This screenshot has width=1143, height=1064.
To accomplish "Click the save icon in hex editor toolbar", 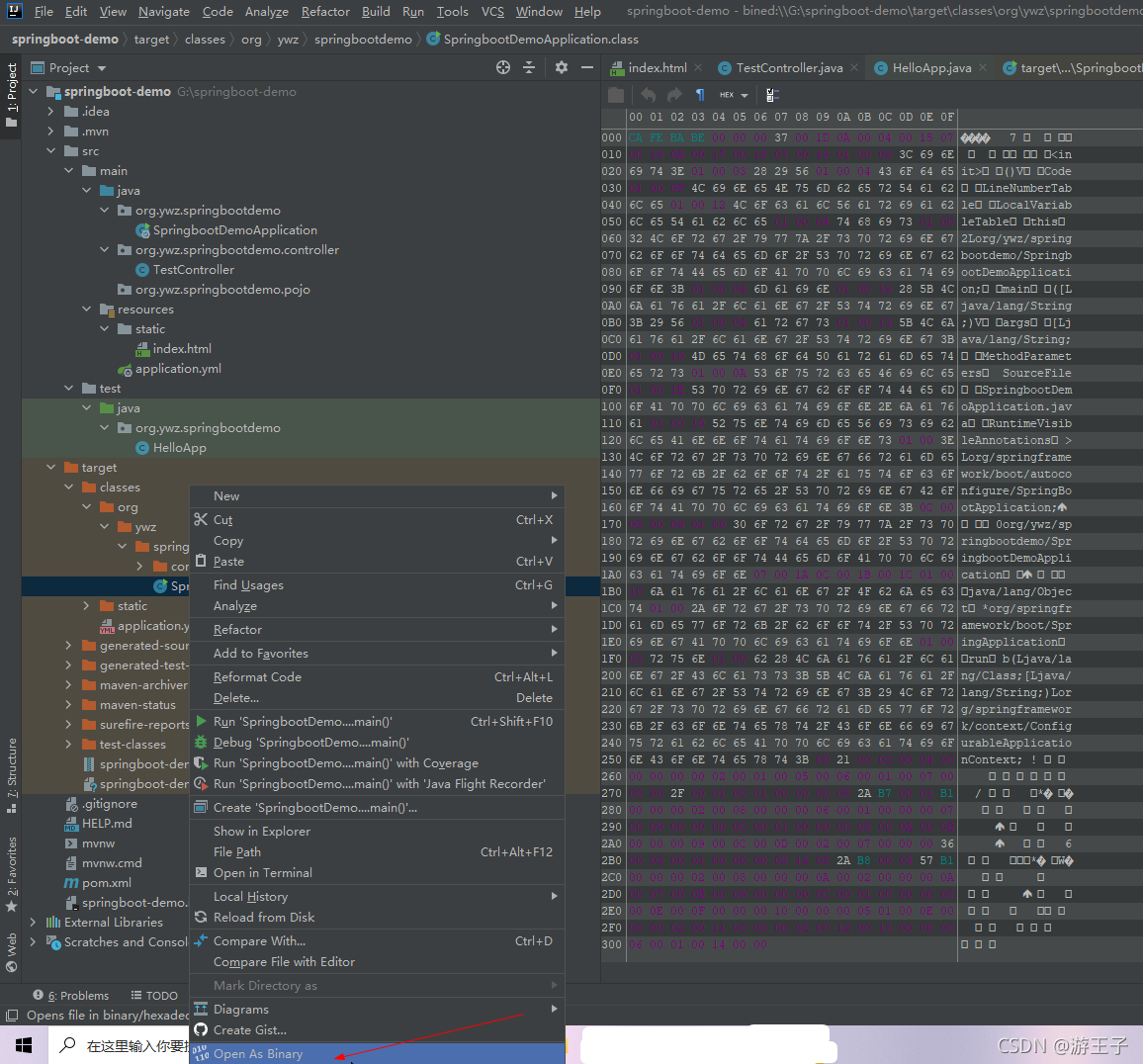I will click(617, 95).
